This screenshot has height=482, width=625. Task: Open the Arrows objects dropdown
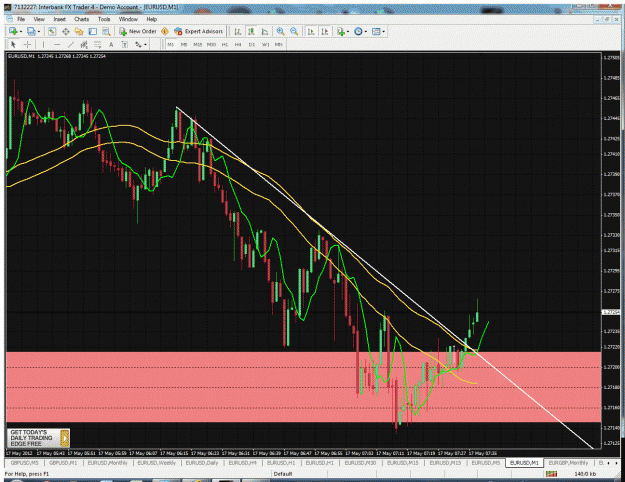click(141, 45)
